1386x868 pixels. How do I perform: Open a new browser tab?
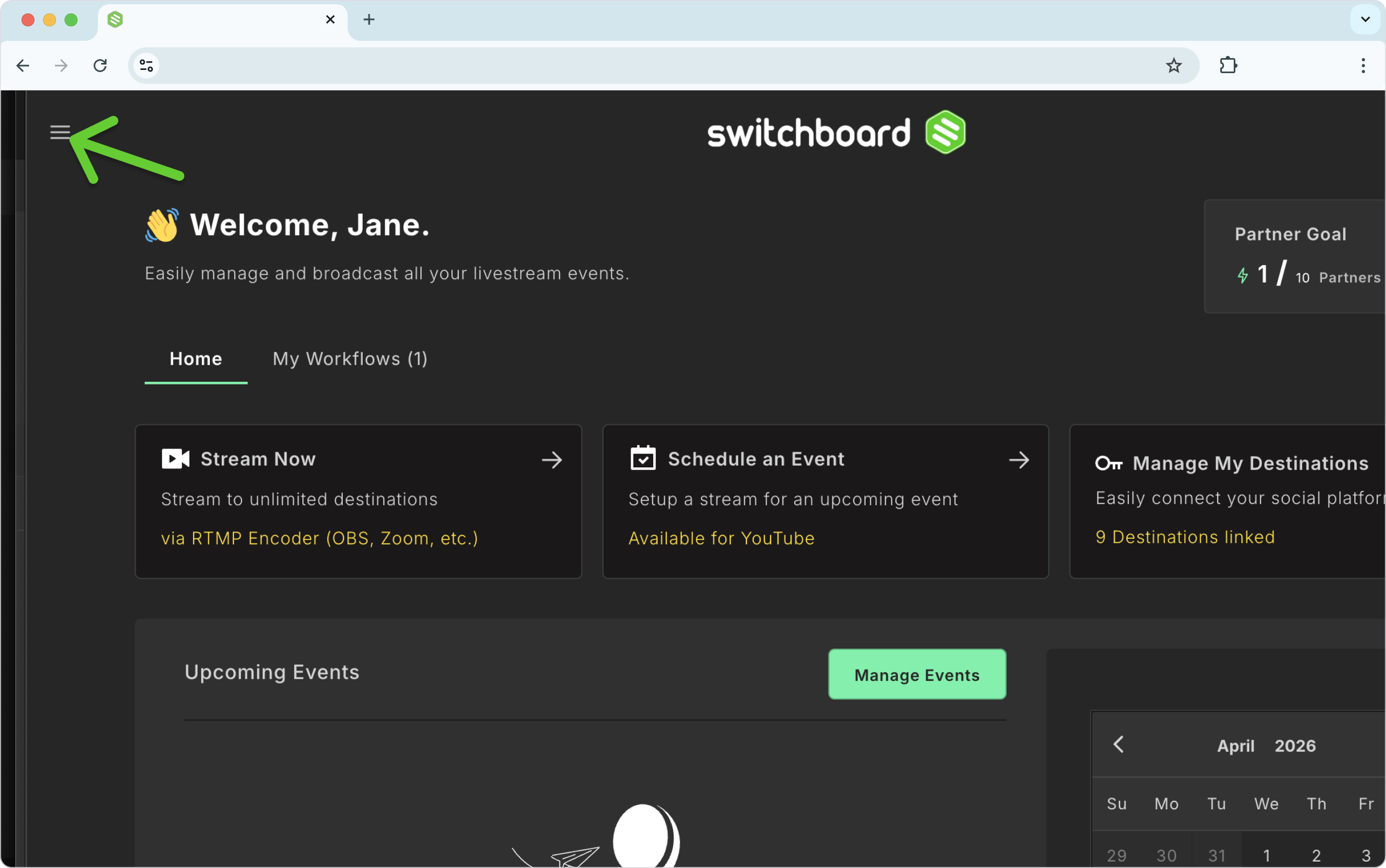pos(369,19)
